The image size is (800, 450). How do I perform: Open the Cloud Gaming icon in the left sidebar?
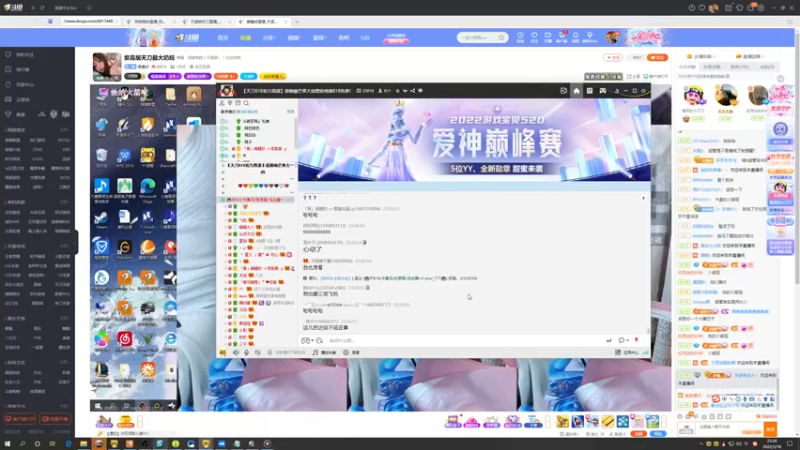(8, 99)
